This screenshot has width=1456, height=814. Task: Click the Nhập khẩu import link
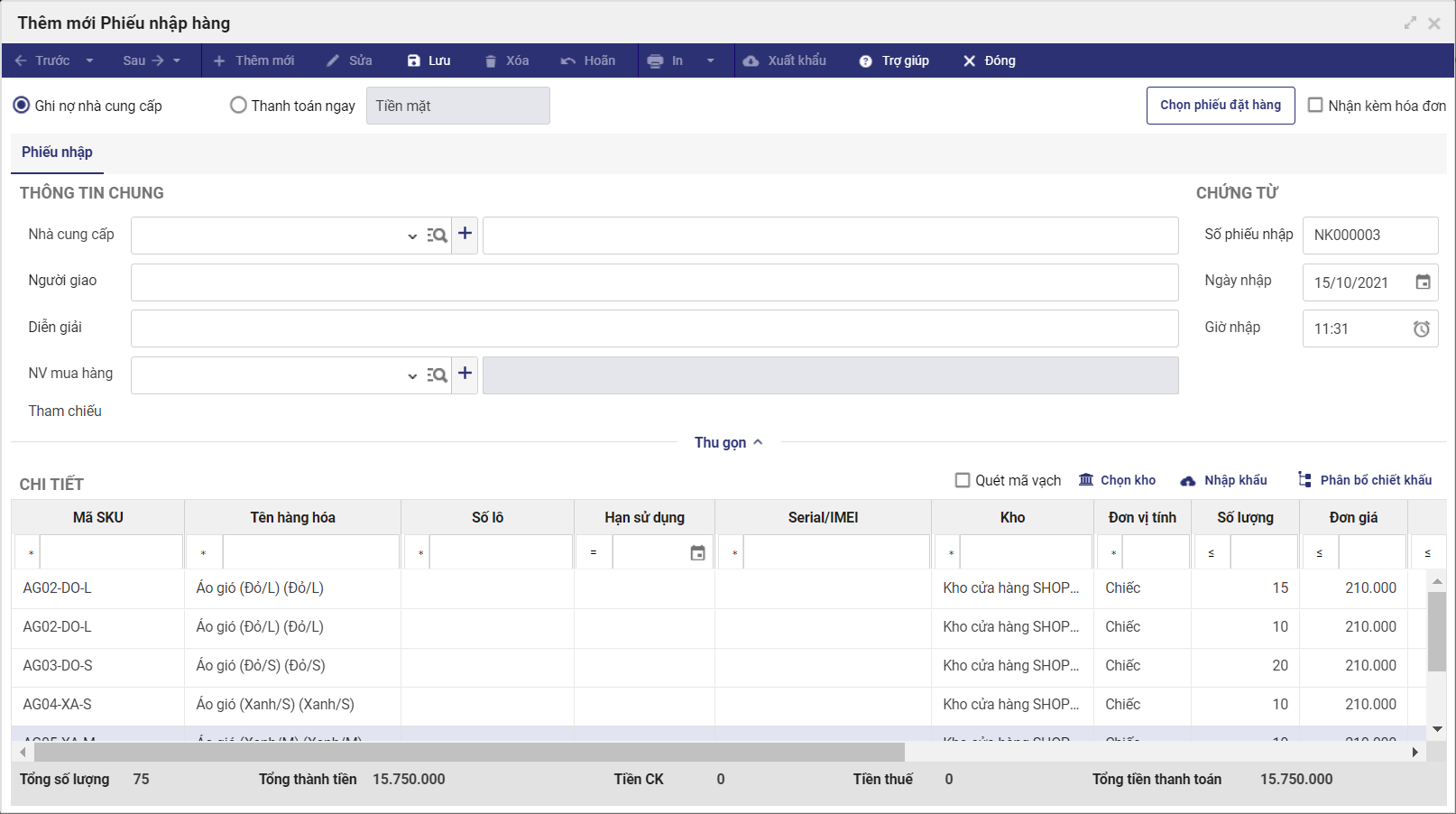point(1235,480)
